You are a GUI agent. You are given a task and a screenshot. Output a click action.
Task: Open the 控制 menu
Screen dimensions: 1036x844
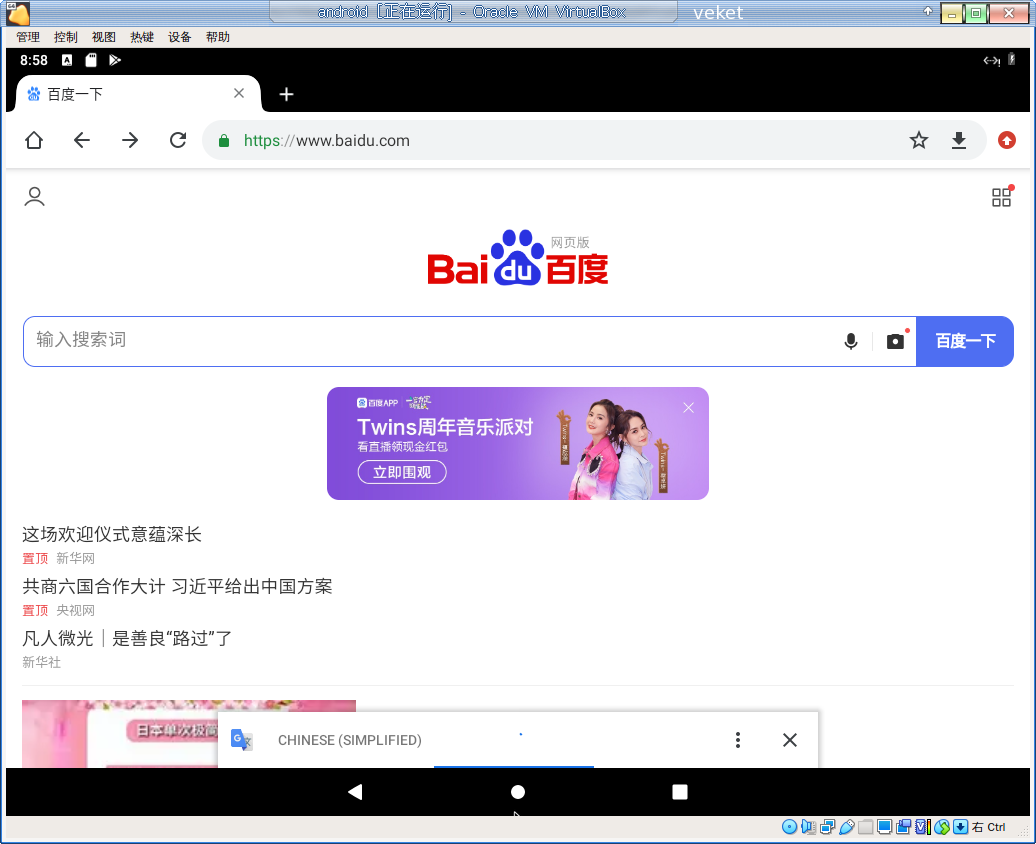[x=65, y=37]
